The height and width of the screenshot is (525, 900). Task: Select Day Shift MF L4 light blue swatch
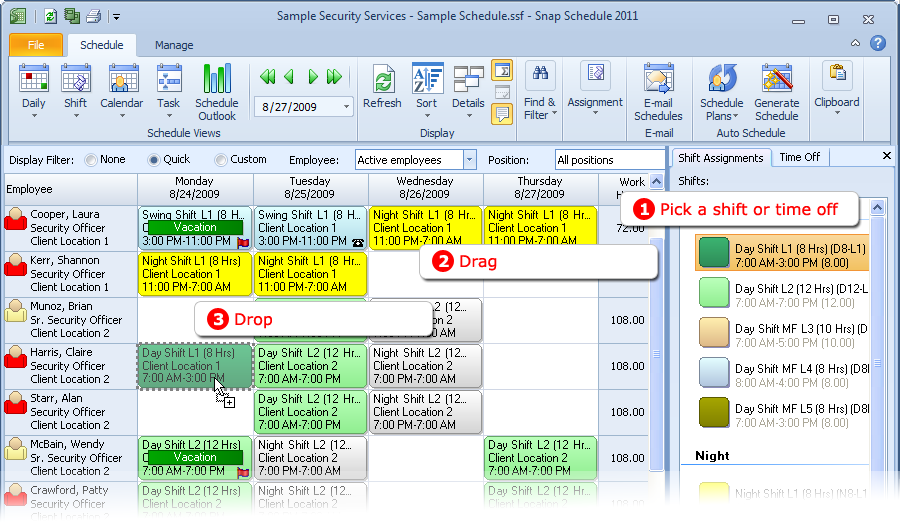click(714, 373)
